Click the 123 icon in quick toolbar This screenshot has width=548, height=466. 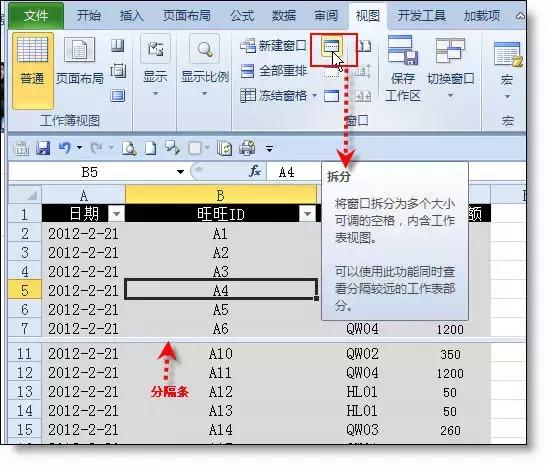[x=21, y=148]
